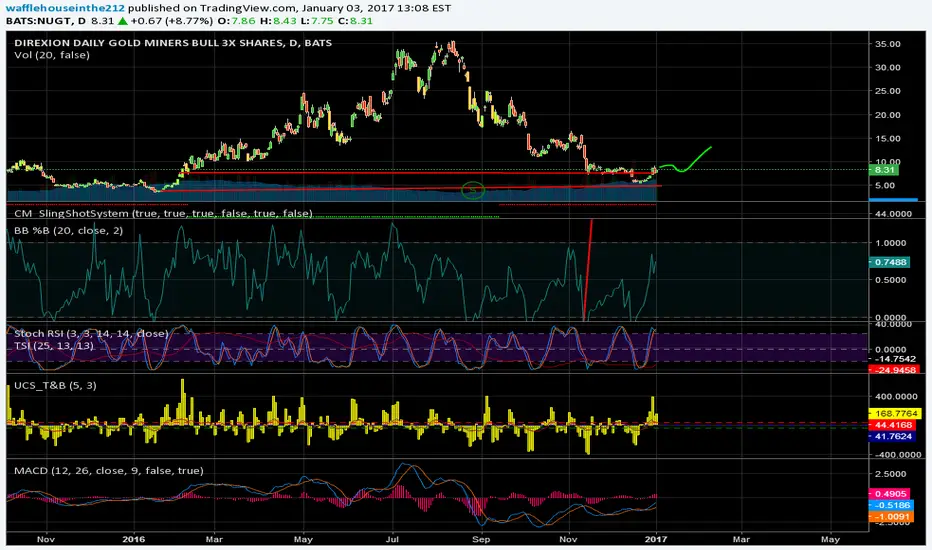The image size is (932, 550).
Task: Click the C:8.31 close value
Action: [355, 21]
